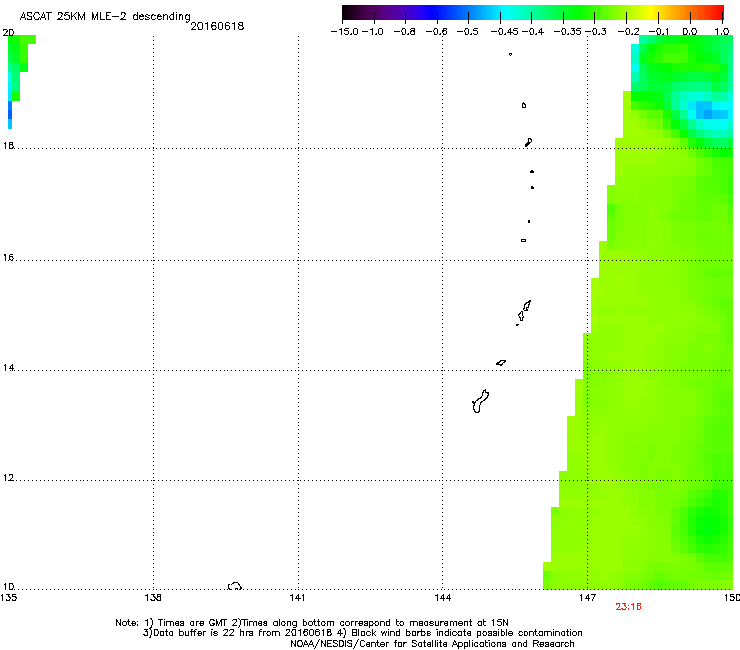This screenshot has width=740, height=650.
Task: Click the longitude label '144'
Action: 442,598
